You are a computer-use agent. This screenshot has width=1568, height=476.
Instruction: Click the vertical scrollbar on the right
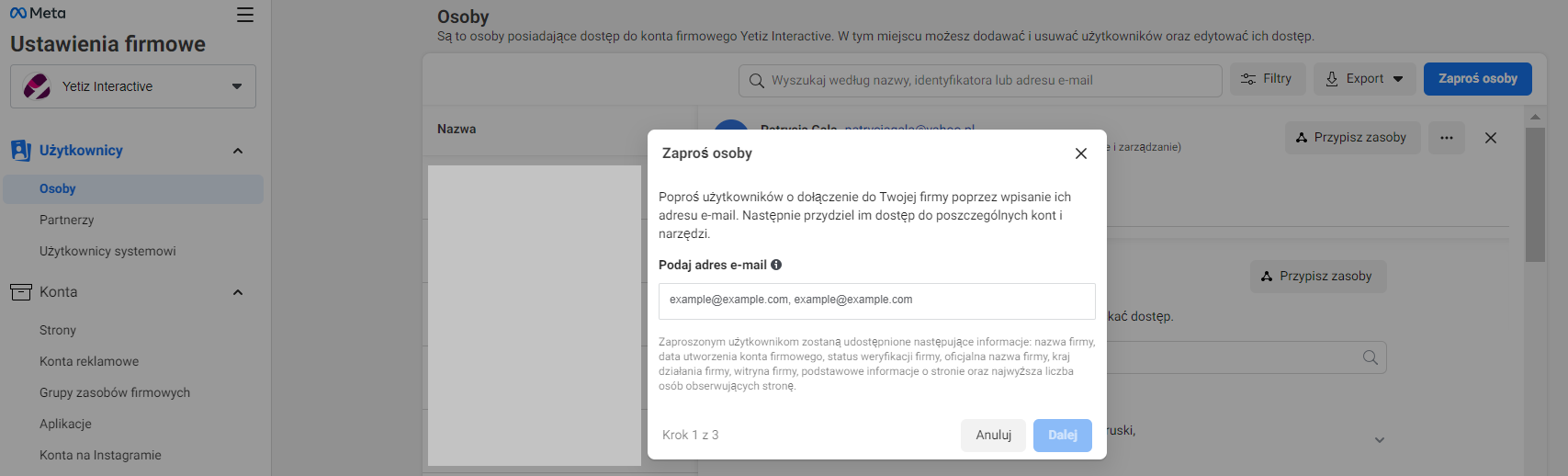click(1534, 195)
